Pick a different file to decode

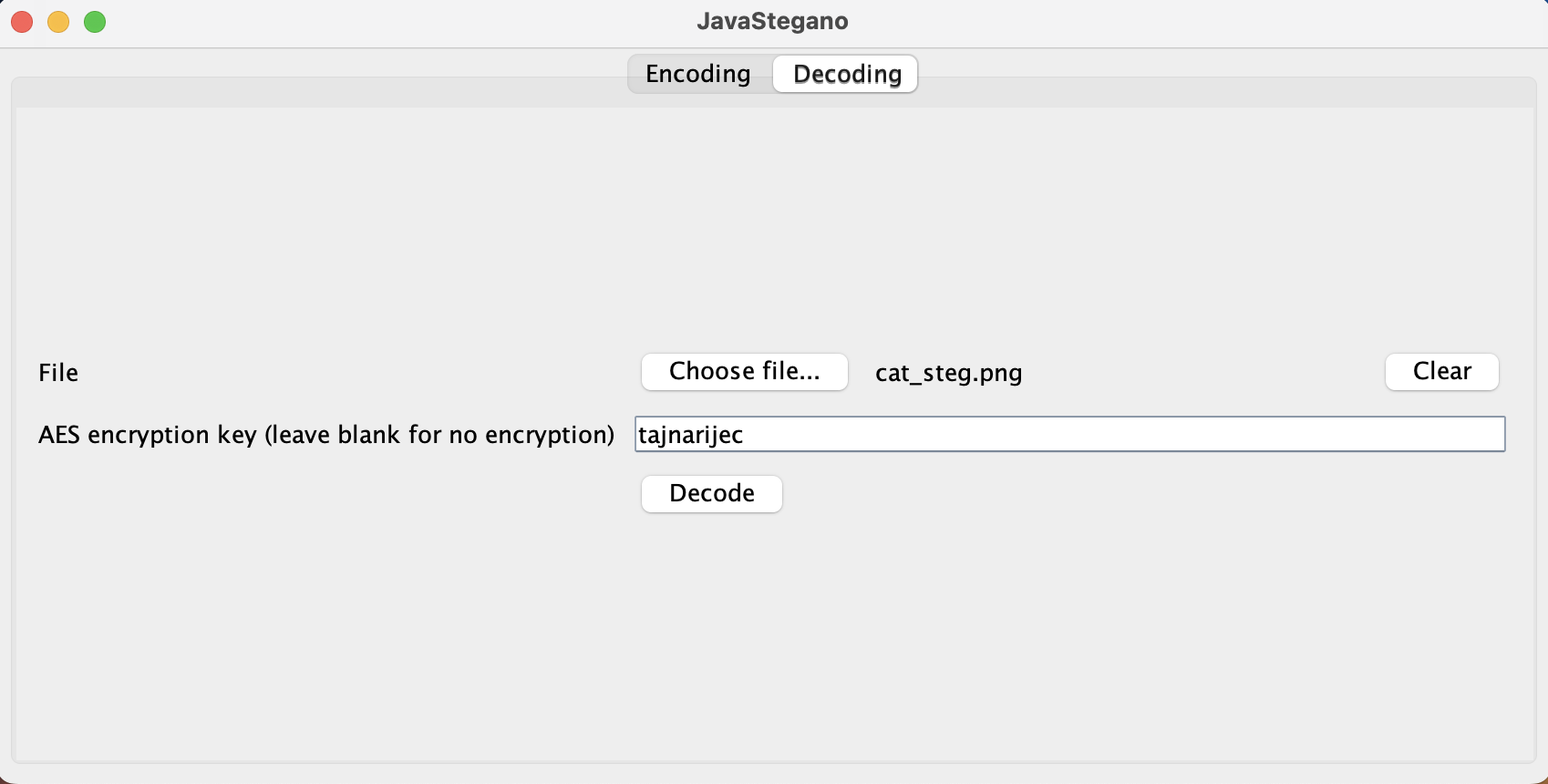coord(744,372)
